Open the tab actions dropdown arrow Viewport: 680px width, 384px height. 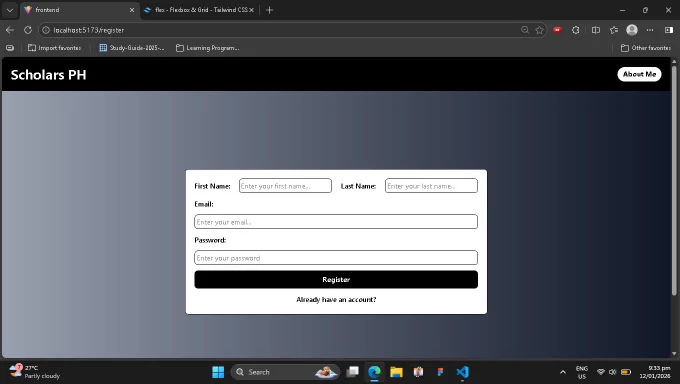point(10,10)
